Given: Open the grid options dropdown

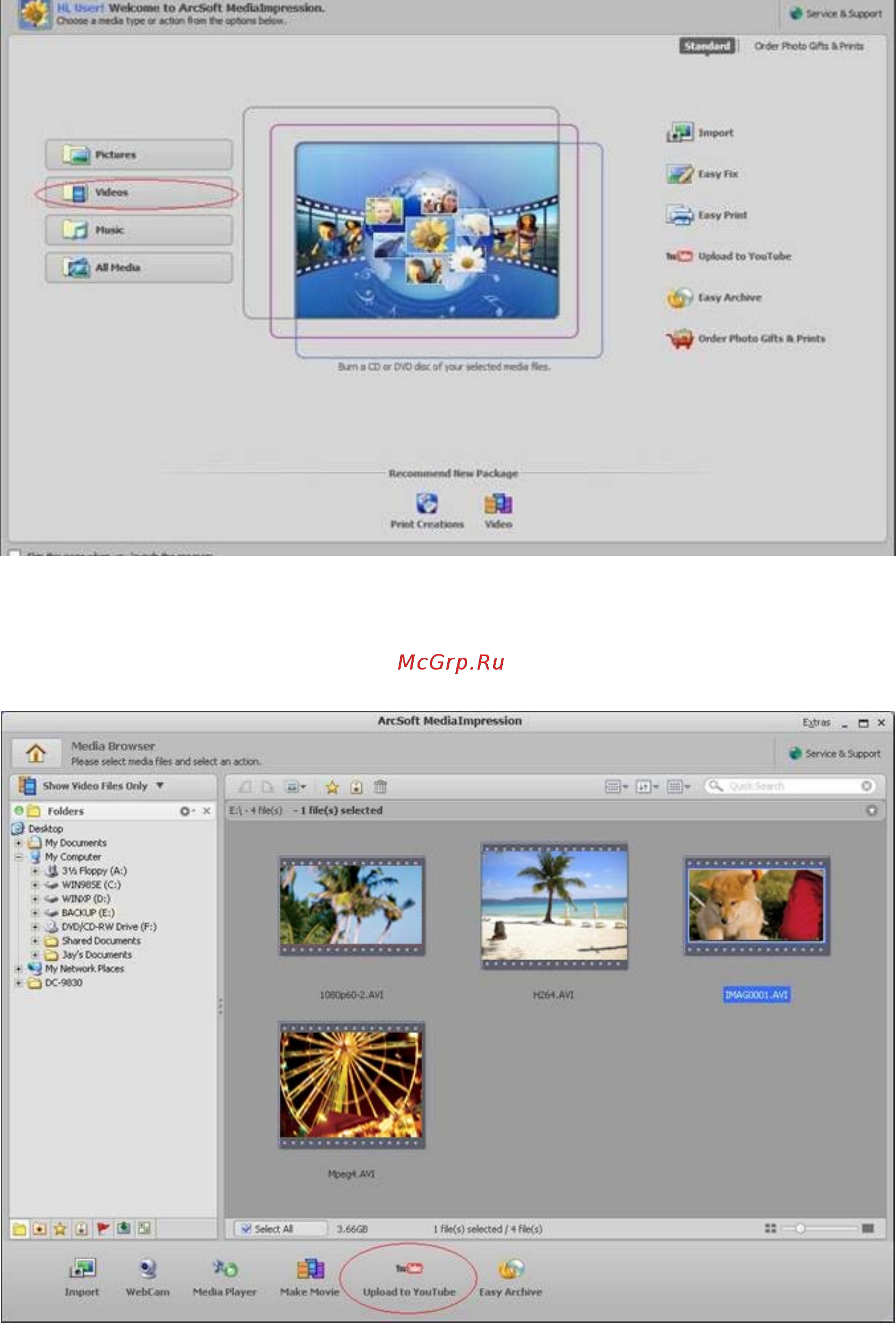Looking at the screenshot, I should 678,786.
